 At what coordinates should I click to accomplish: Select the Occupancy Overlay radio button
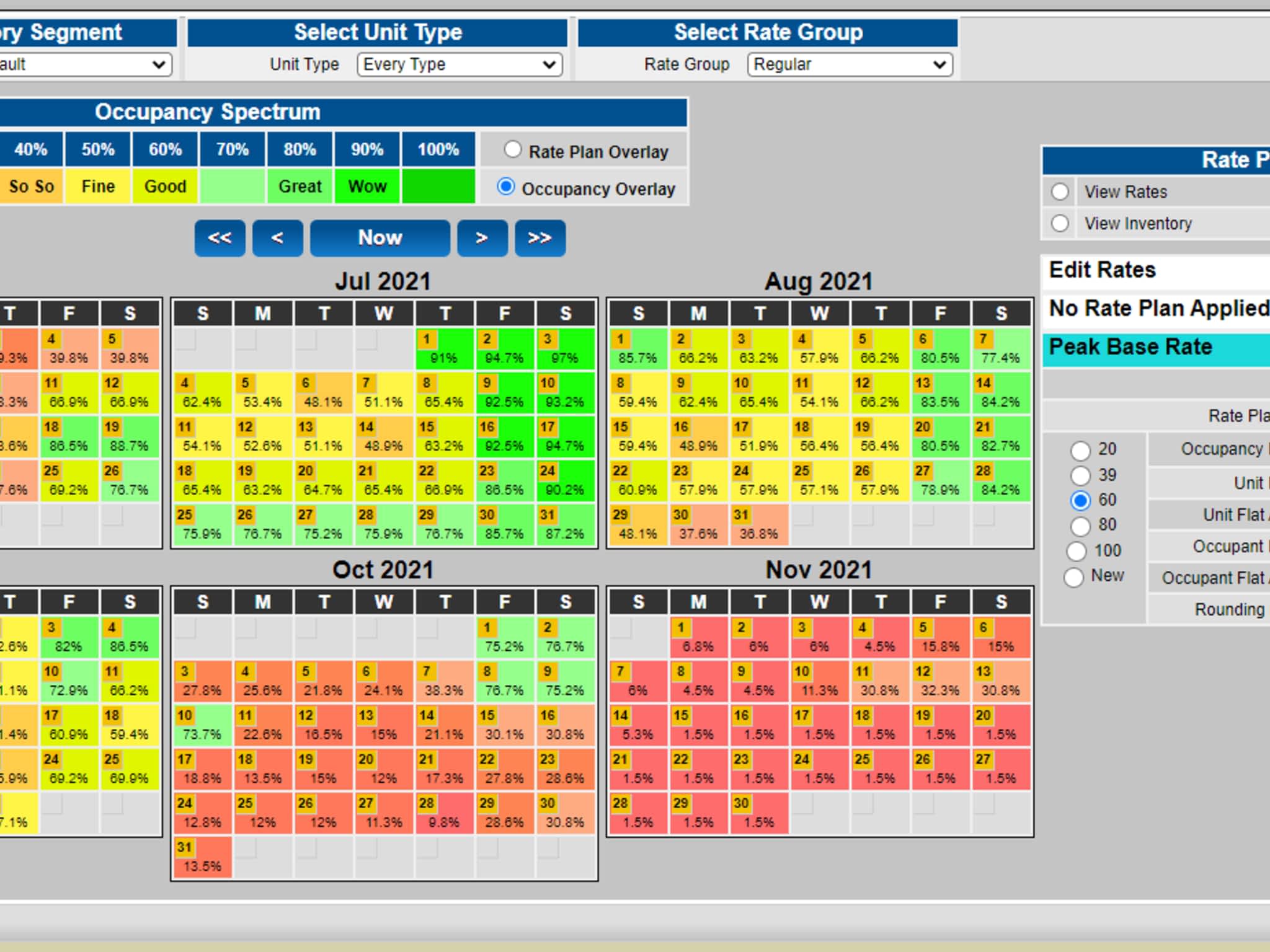point(506,187)
